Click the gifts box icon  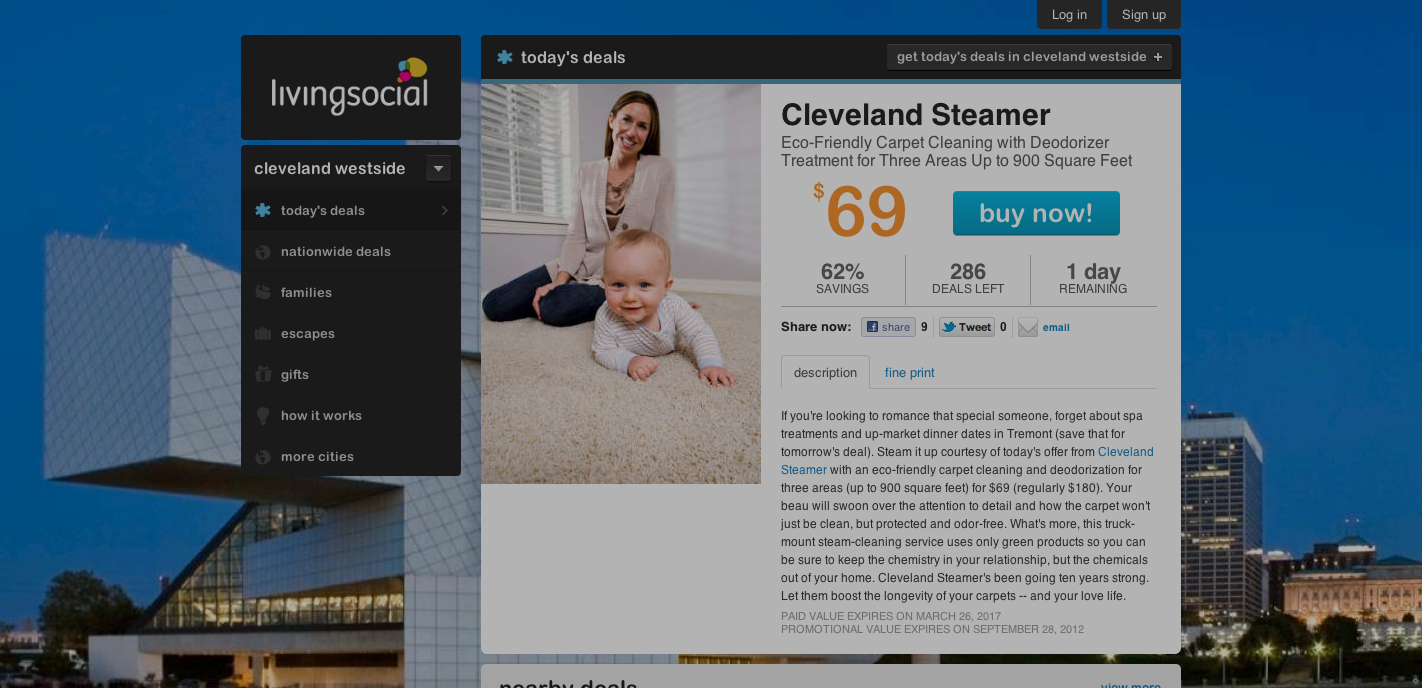(x=263, y=375)
